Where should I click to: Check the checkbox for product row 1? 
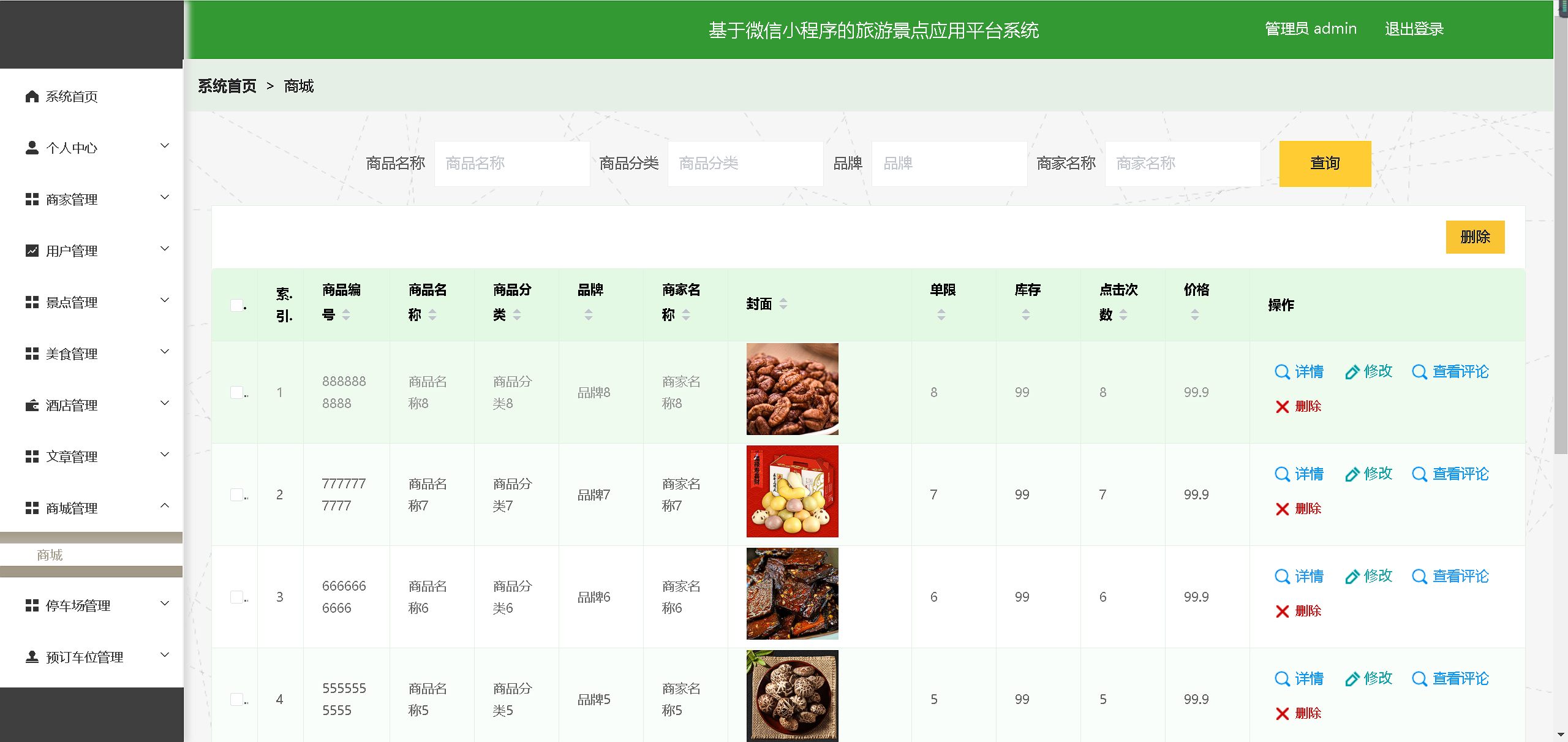click(x=237, y=392)
